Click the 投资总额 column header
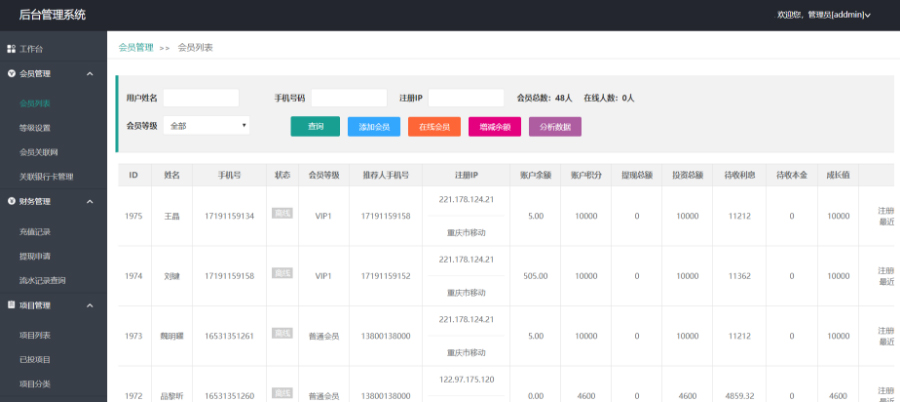 point(688,175)
